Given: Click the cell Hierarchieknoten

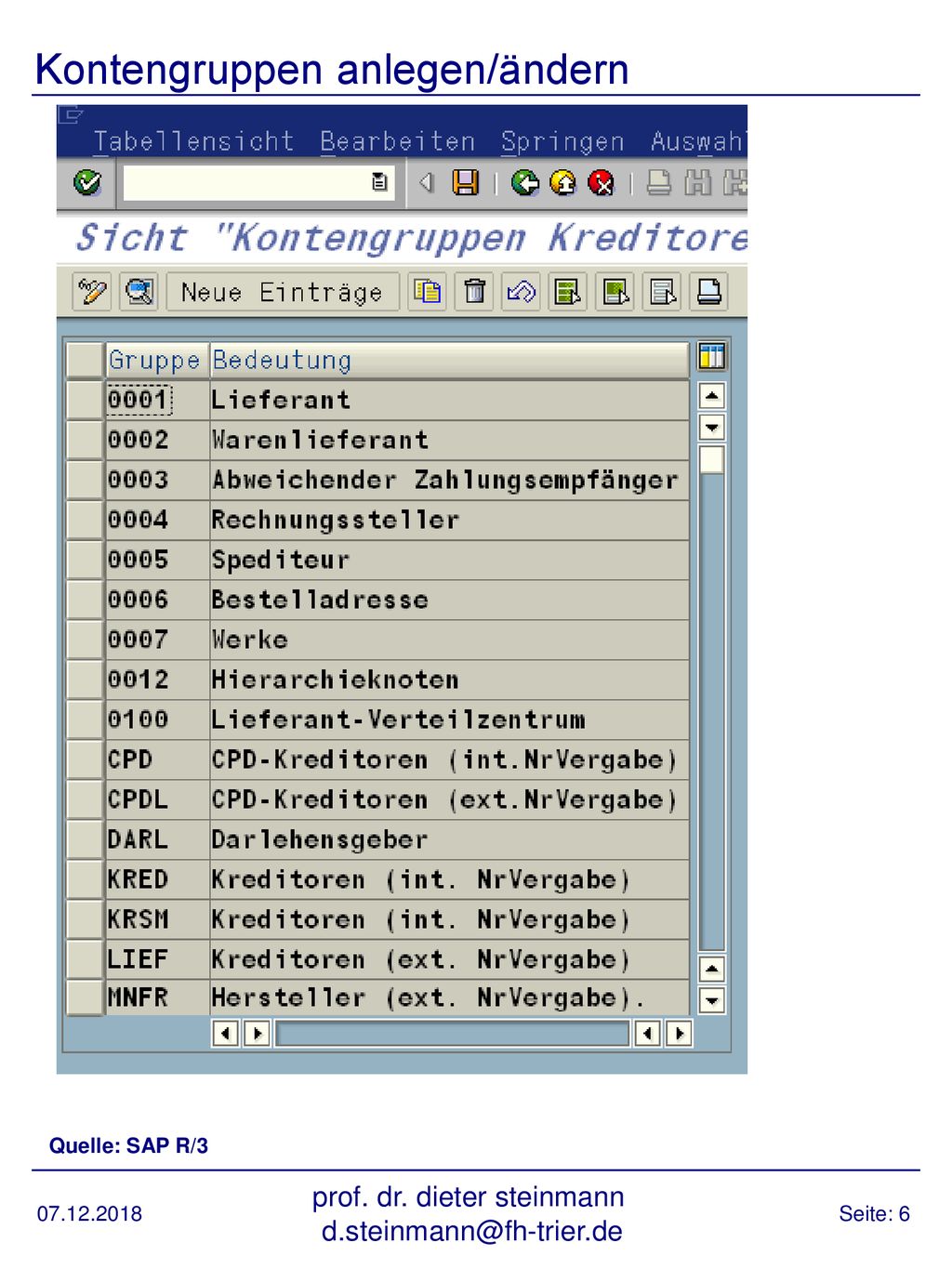Looking at the screenshot, I should pos(449,680).
